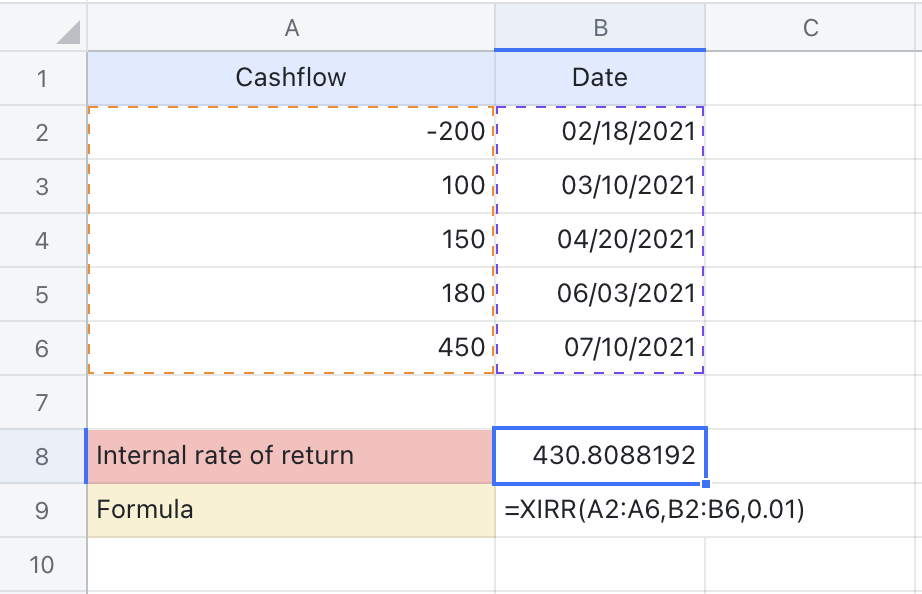Select the Formula label cell

click(291, 510)
